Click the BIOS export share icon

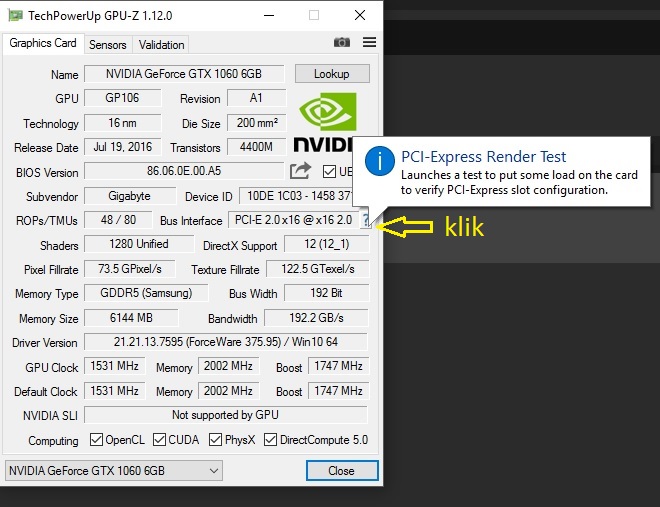pyautogui.click(x=300, y=171)
